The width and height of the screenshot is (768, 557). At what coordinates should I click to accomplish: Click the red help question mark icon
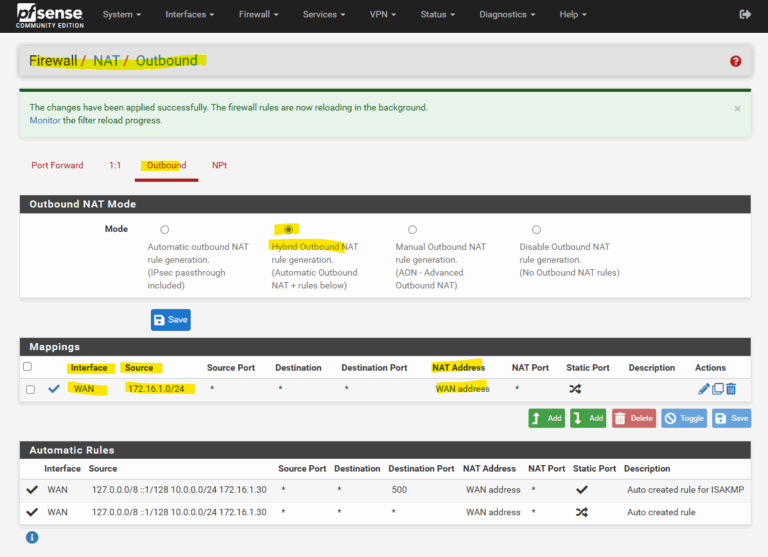pyautogui.click(x=735, y=61)
